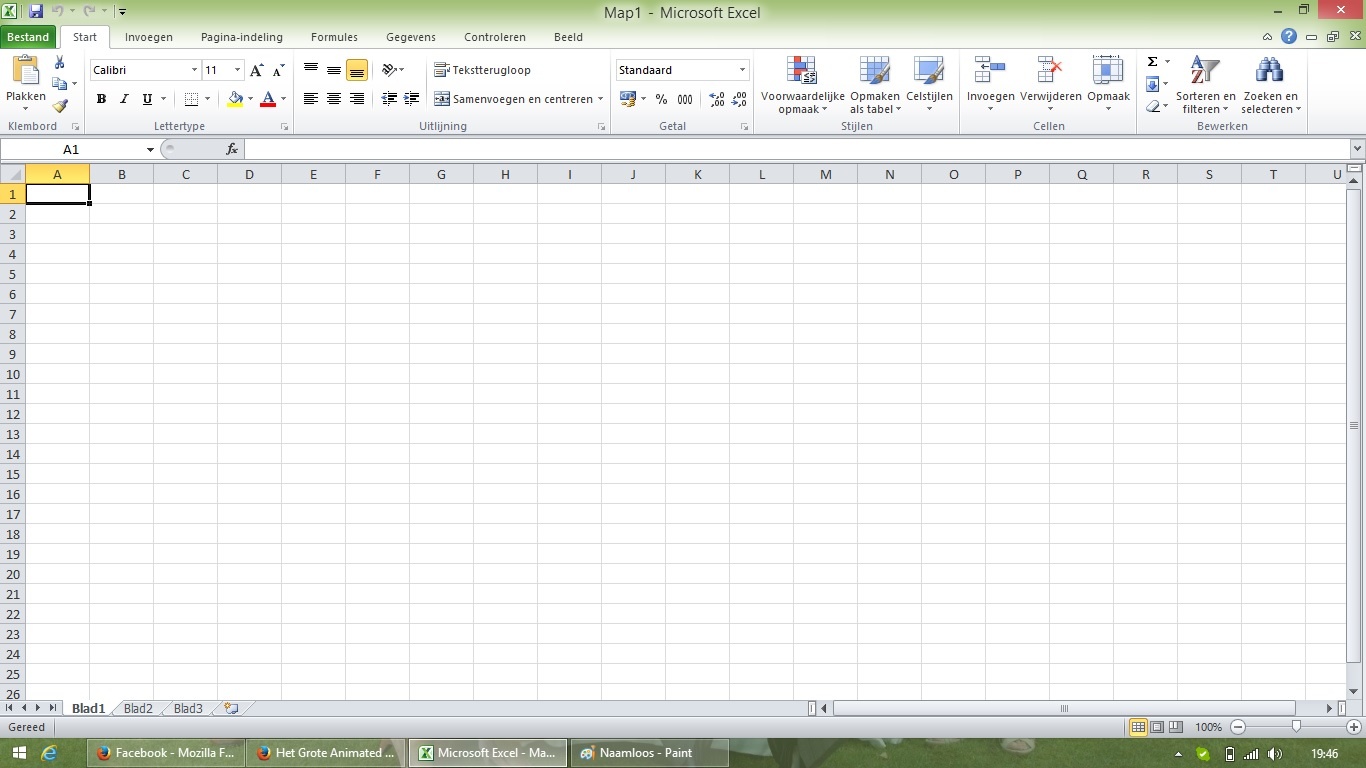1366x768 pixels.
Task: Click the Increase Font Size icon
Action: pyautogui.click(x=257, y=70)
